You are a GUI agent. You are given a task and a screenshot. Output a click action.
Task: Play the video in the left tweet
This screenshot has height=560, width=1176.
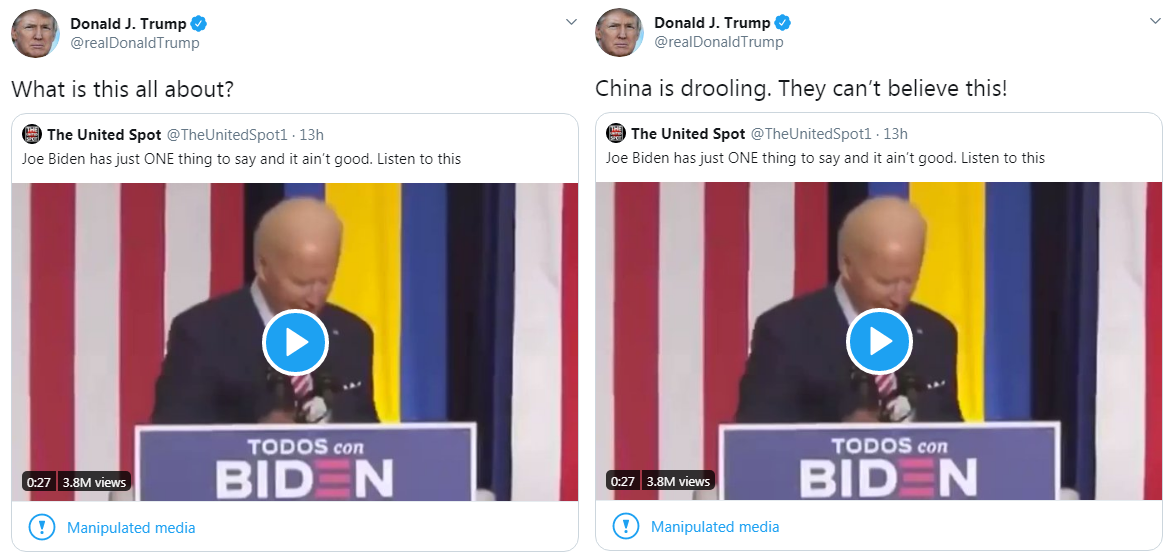click(x=296, y=342)
